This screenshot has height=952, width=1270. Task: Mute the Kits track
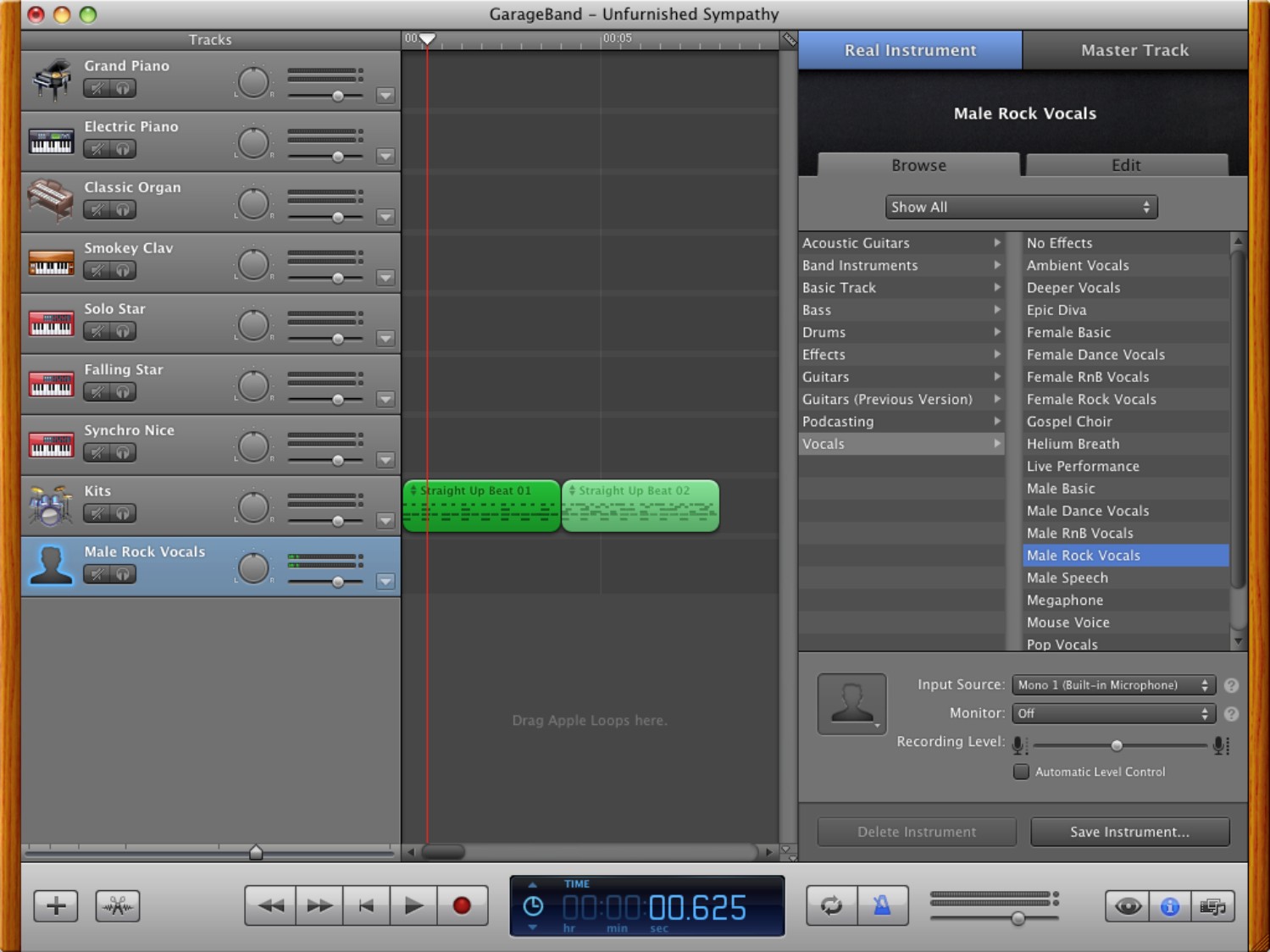97,513
